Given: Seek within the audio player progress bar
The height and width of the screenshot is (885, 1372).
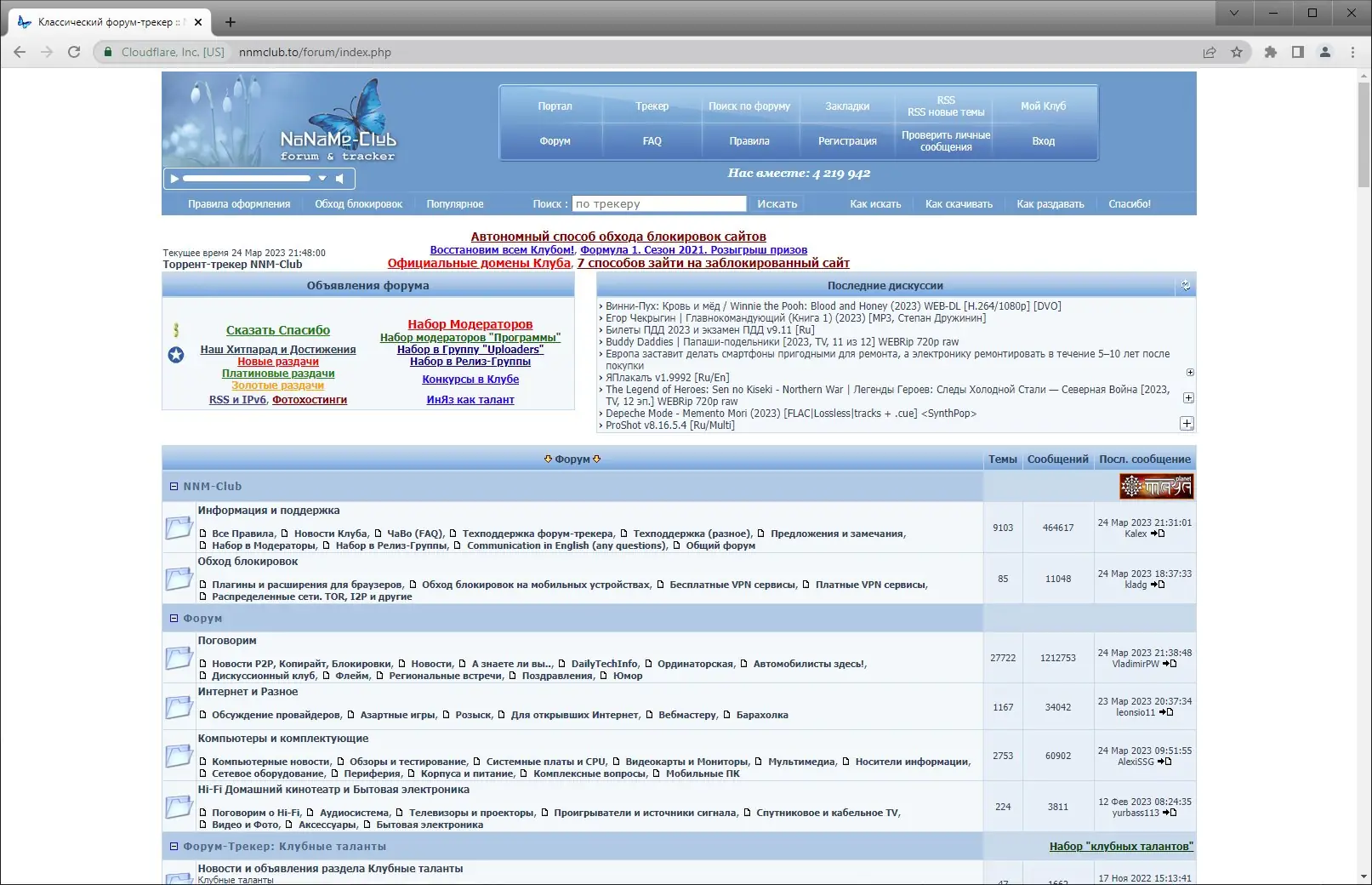Looking at the screenshot, I should coord(247,179).
